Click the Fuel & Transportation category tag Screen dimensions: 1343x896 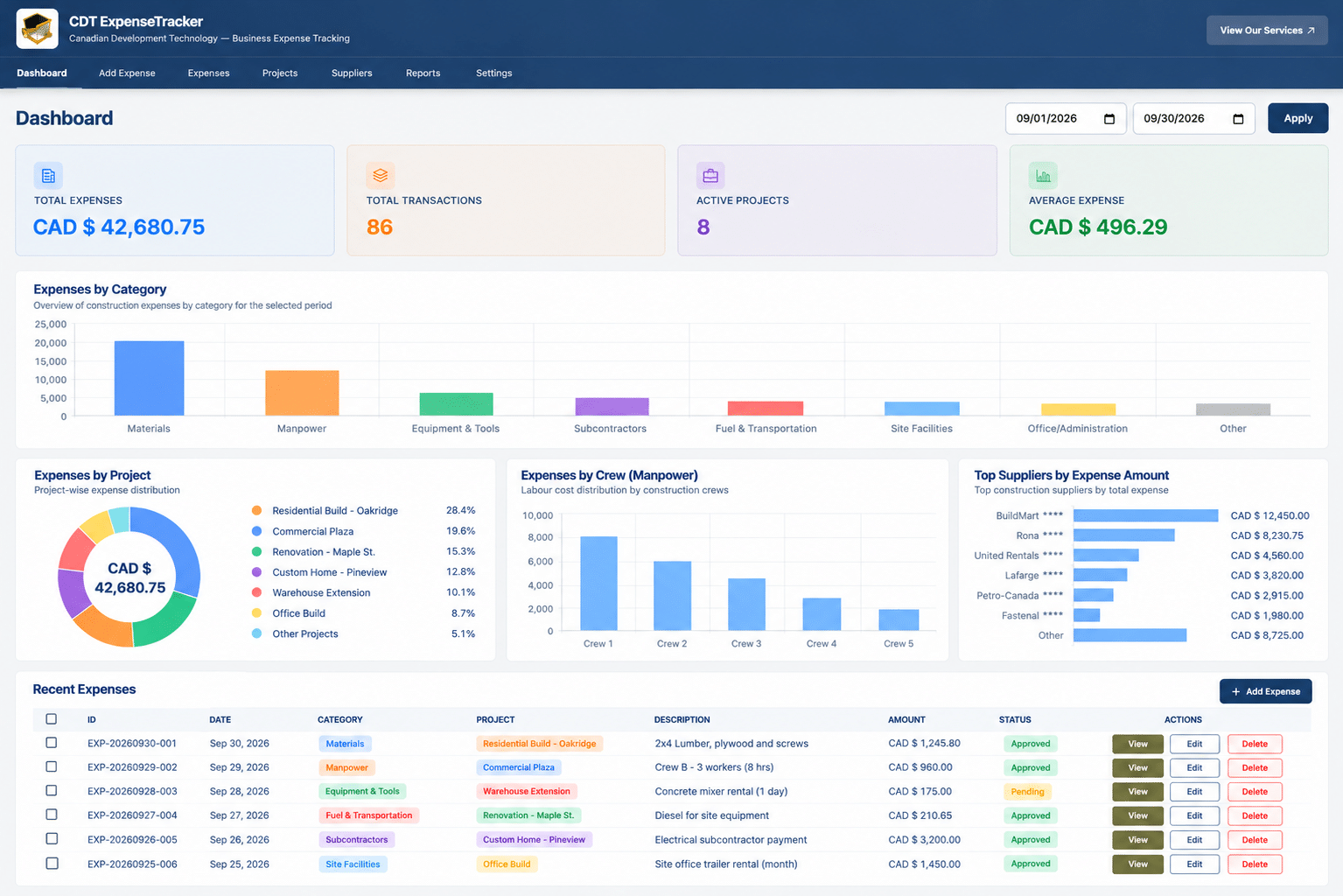click(369, 815)
